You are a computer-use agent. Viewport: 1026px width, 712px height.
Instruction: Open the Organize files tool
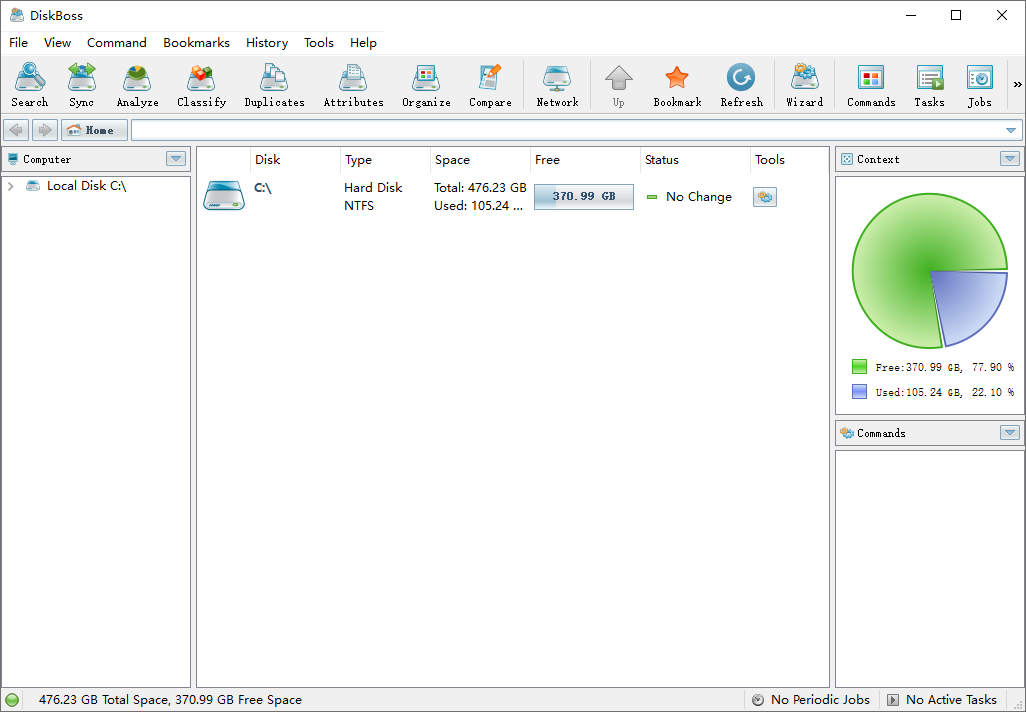pos(426,85)
